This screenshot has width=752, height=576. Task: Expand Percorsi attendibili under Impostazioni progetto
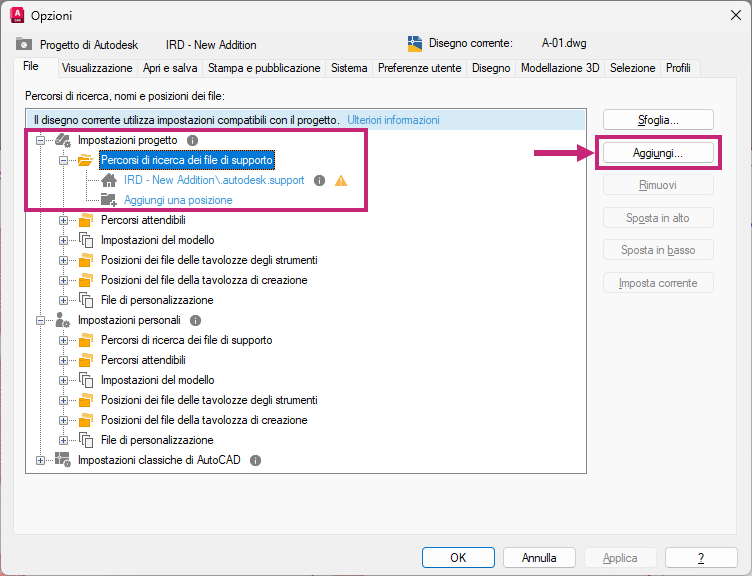(x=63, y=221)
